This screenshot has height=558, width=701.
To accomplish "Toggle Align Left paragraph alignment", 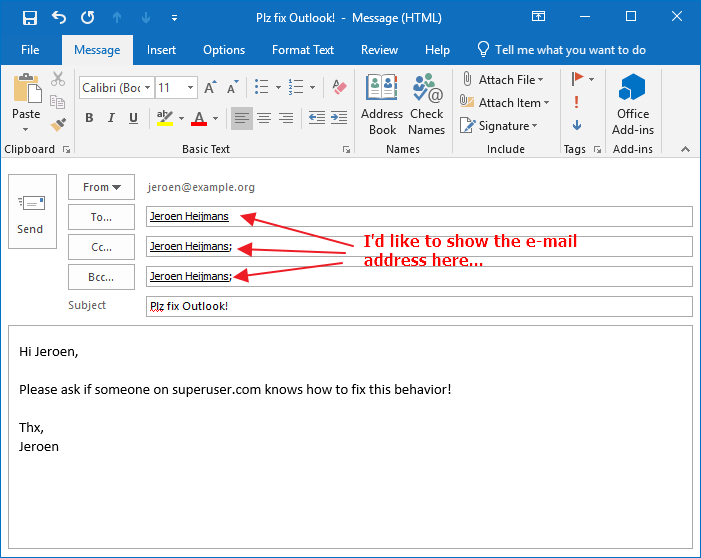I will coord(242,118).
